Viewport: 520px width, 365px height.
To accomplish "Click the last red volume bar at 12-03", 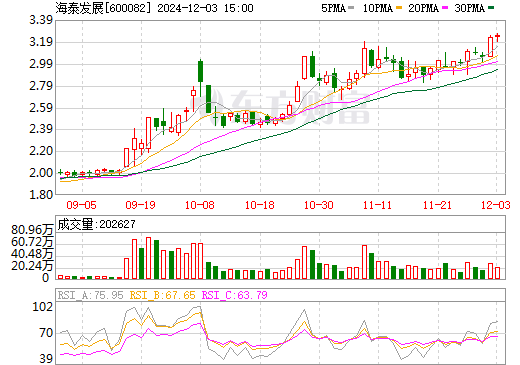I will [x=498, y=273].
